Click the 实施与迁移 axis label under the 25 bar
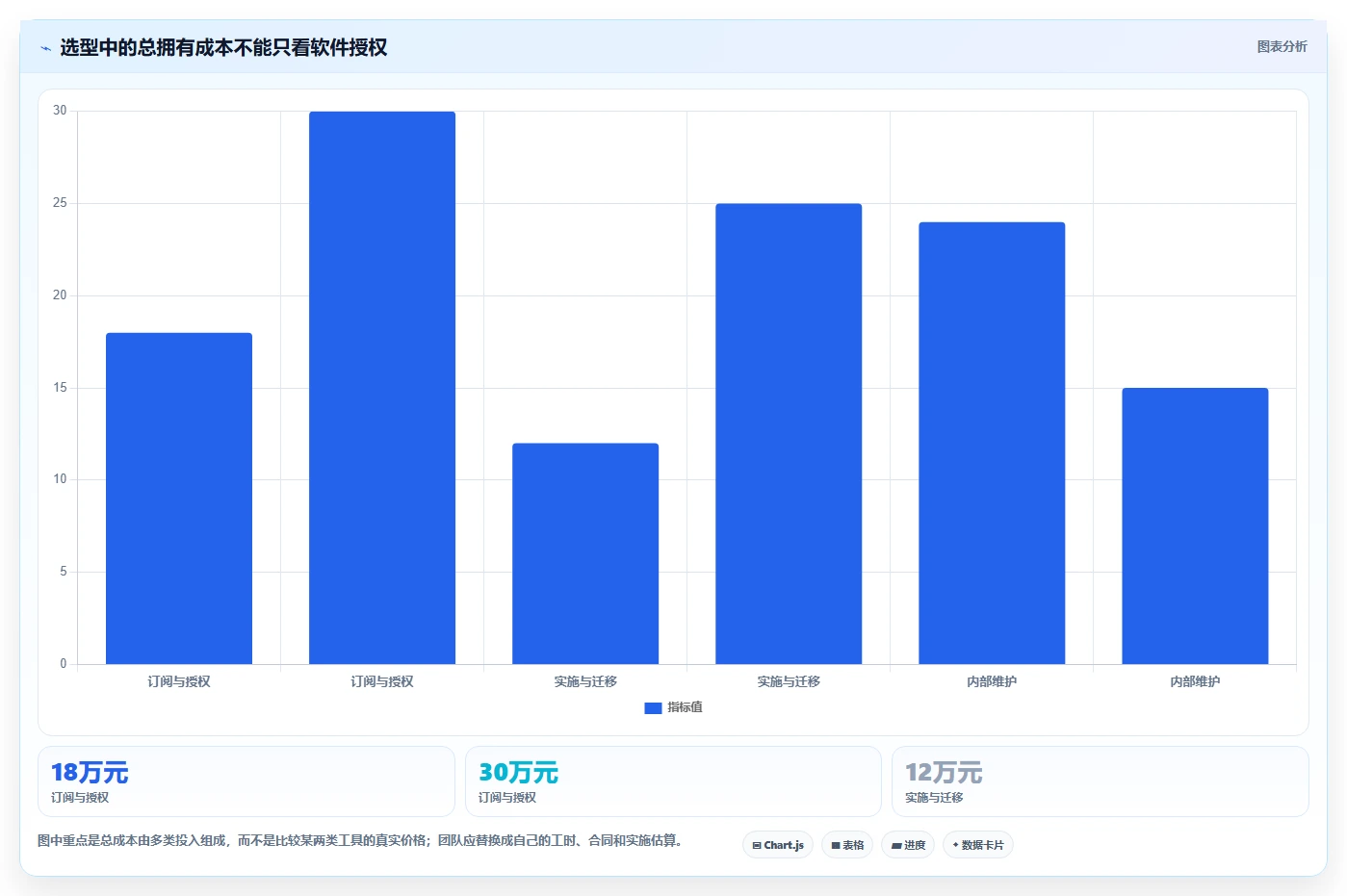The image size is (1347, 896). coord(789,681)
